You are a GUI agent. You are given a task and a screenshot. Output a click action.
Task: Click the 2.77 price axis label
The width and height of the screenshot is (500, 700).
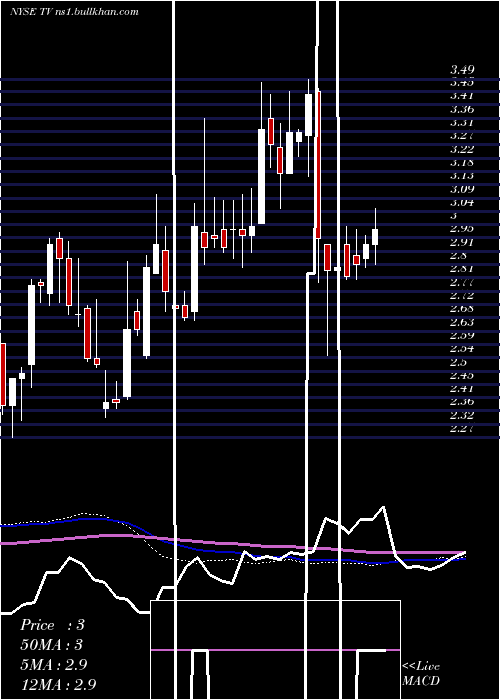point(462,282)
